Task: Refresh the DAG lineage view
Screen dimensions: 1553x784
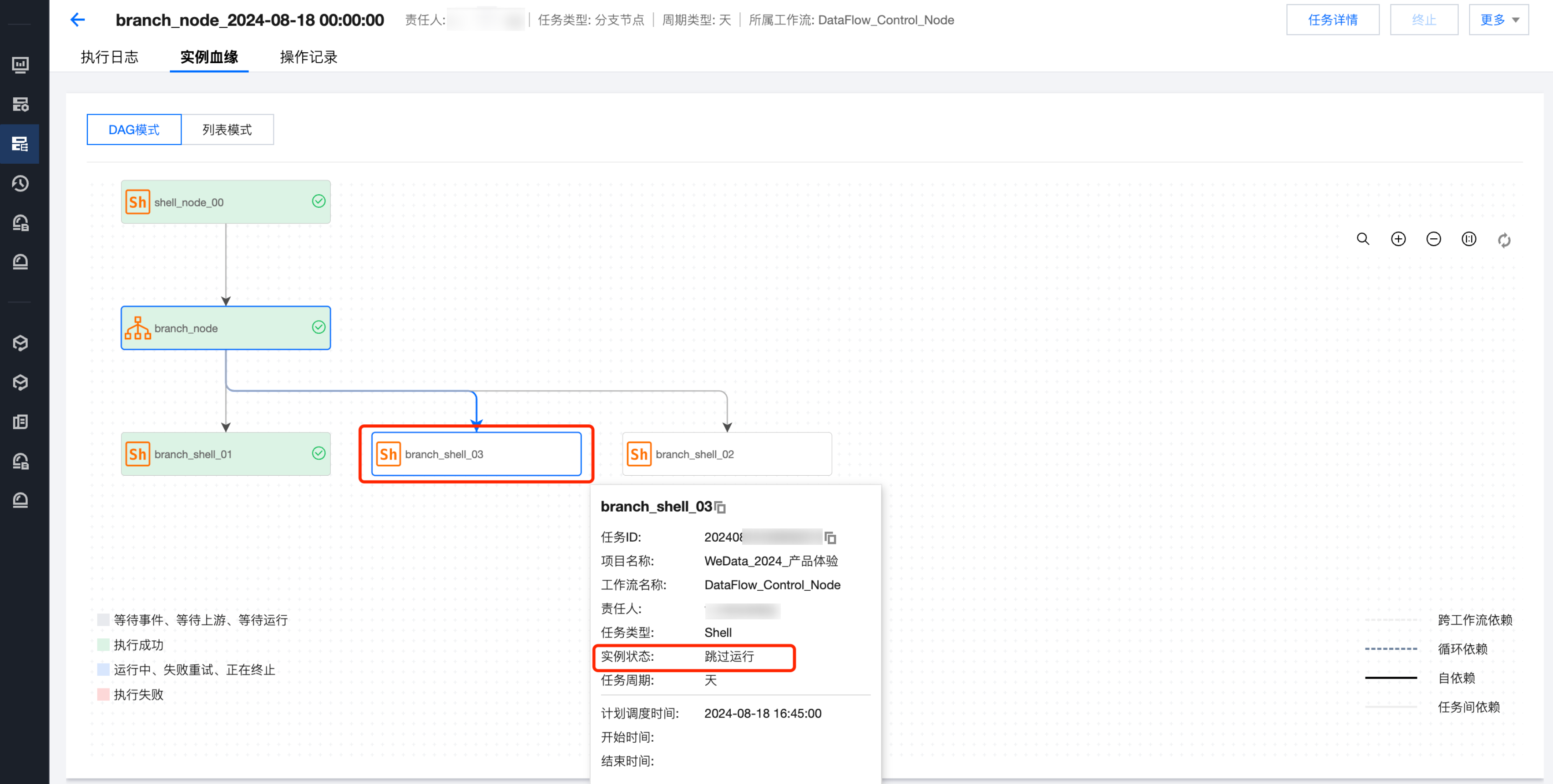Action: coord(1504,240)
